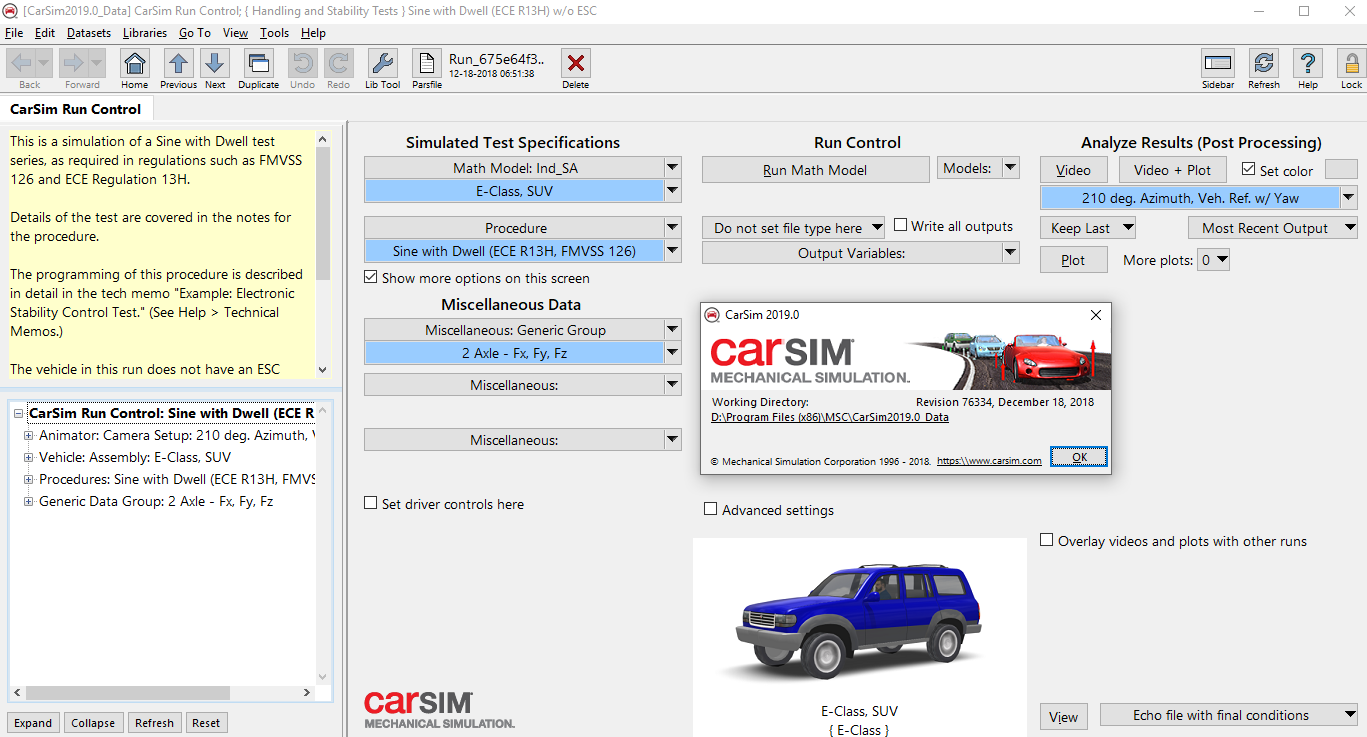The width and height of the screenshot is (1367, 737).
Task: Open the Lib Tool wrench icon
Action: tap(382, 65)
